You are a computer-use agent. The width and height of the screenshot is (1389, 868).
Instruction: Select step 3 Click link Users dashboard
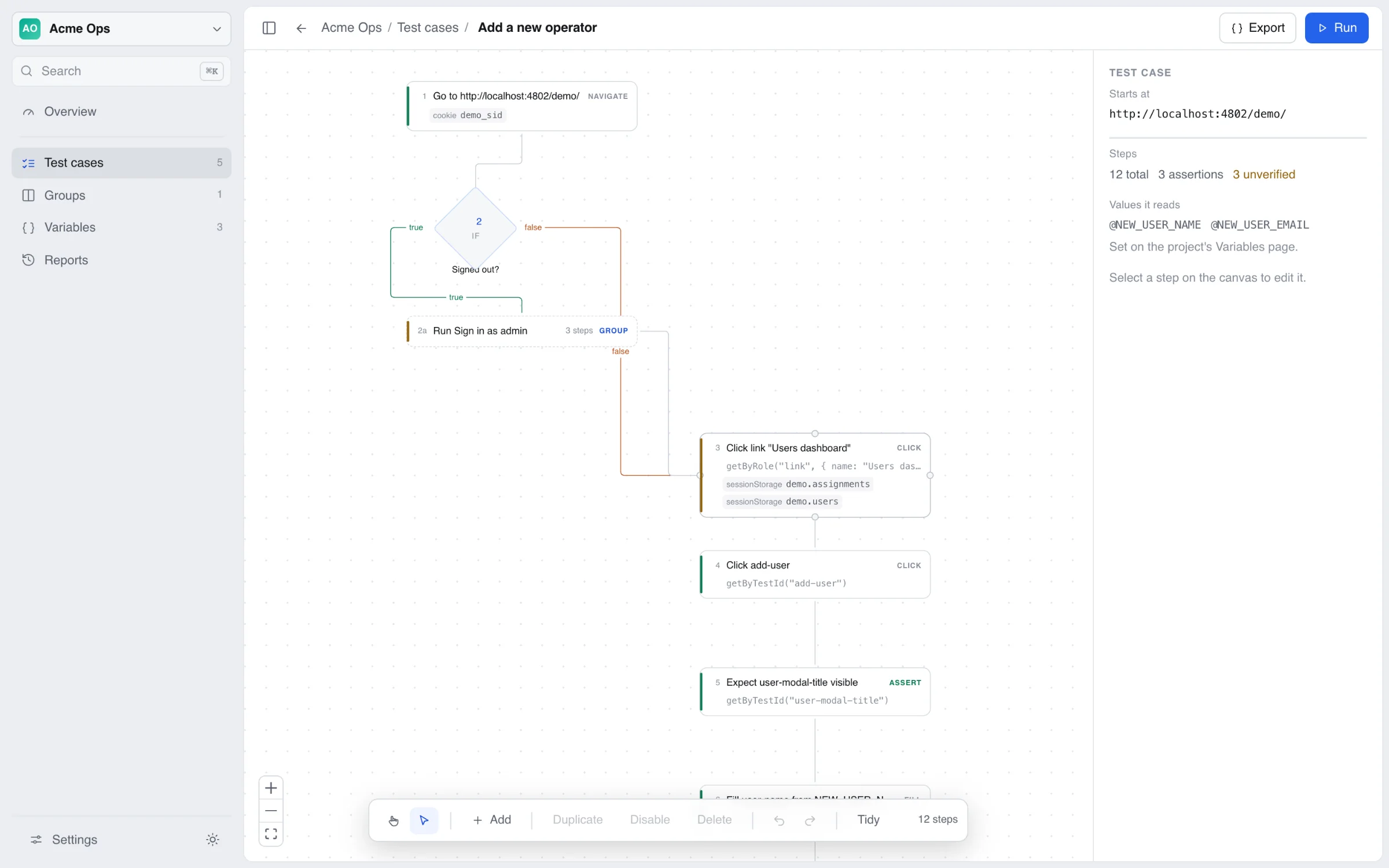(815, 475)
